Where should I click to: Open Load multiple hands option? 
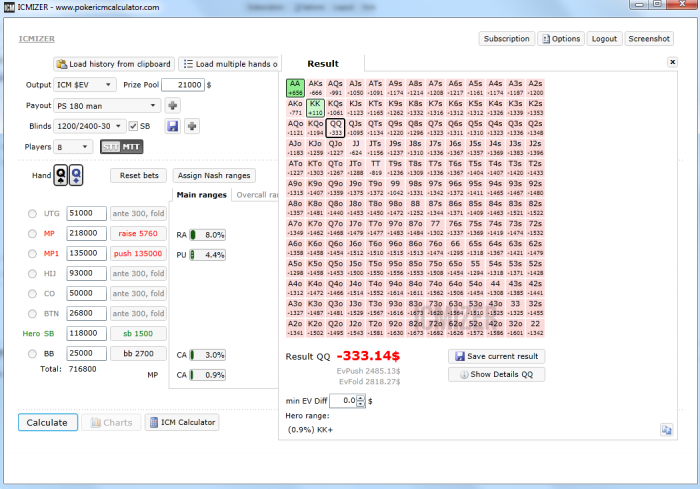[x=230, y=64]
